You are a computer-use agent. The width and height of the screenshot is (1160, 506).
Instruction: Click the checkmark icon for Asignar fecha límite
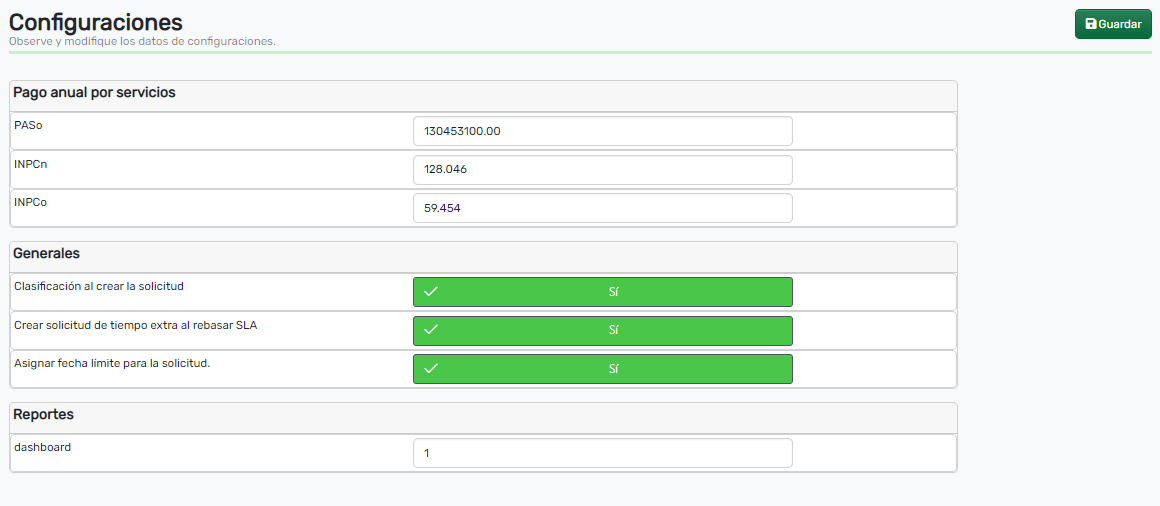pos(431,369)
